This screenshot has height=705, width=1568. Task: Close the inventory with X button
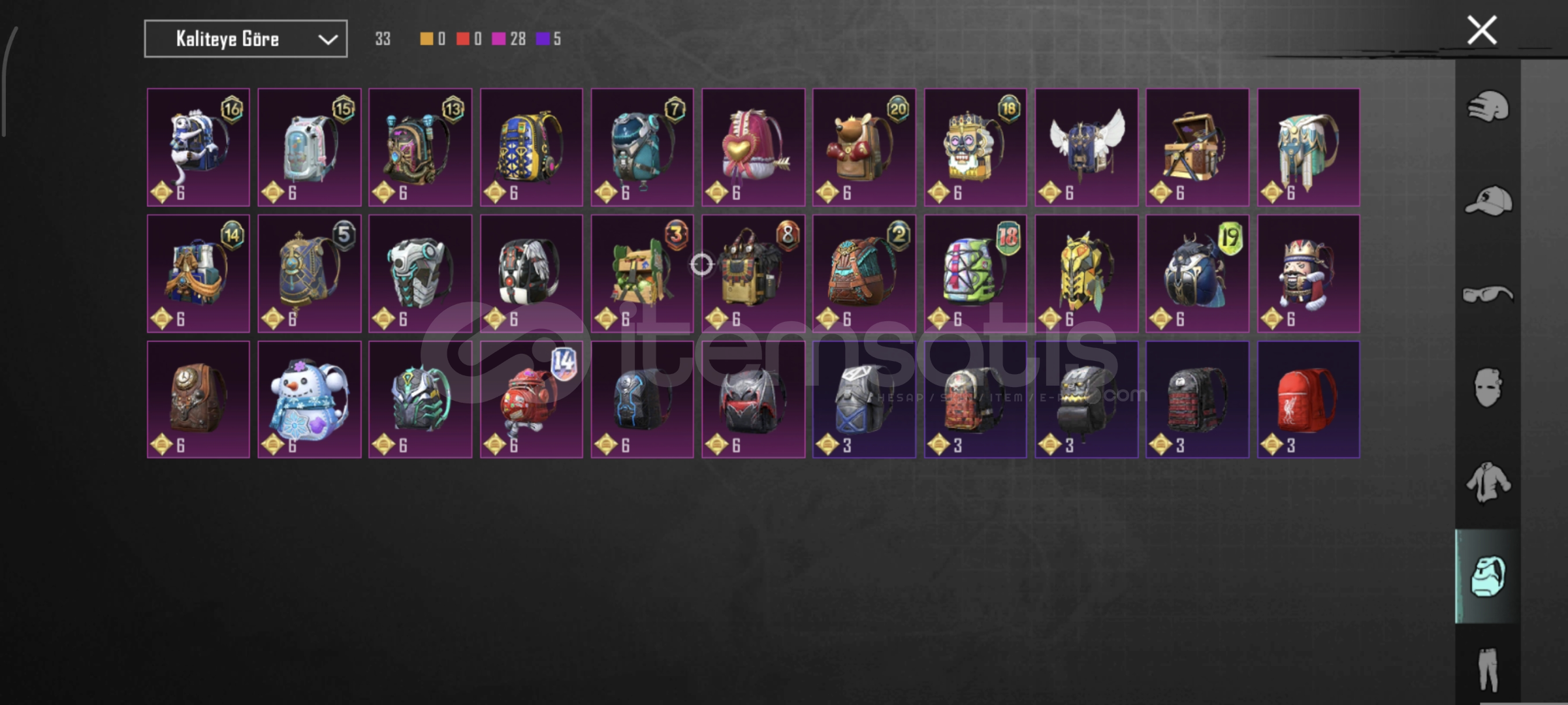tap(1482, 30)
